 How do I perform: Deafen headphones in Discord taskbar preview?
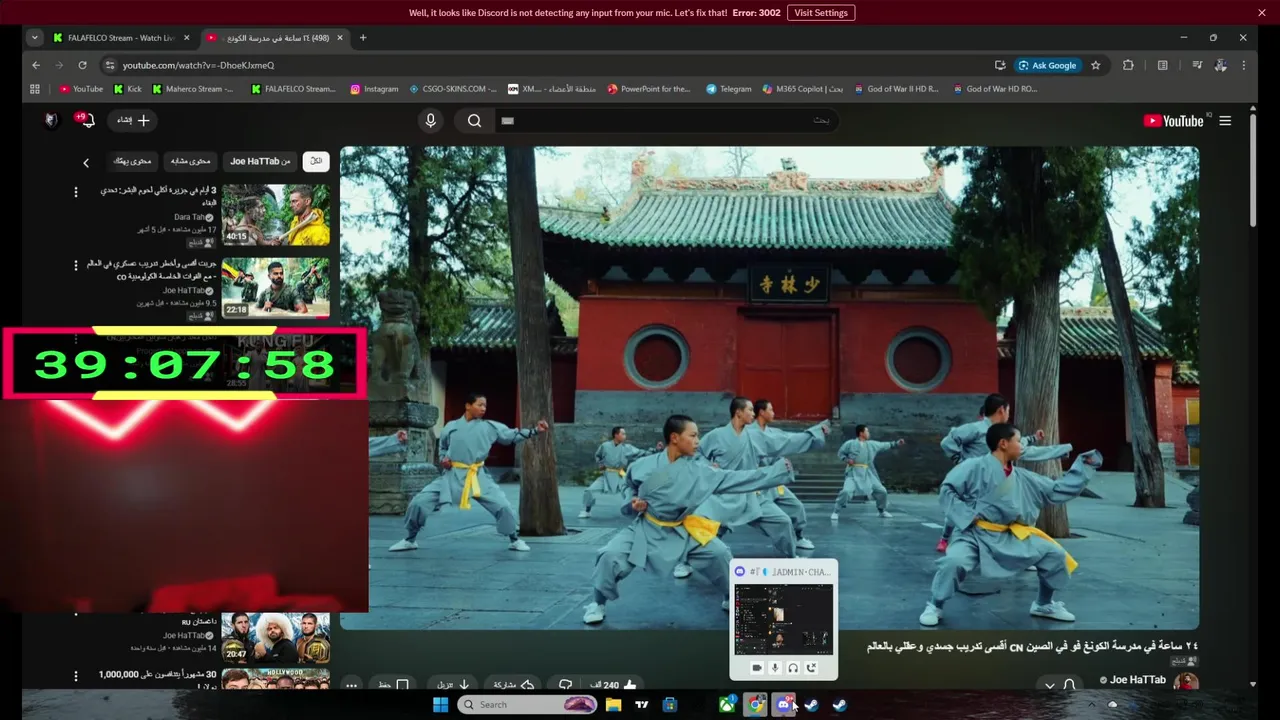coord(793,667)
